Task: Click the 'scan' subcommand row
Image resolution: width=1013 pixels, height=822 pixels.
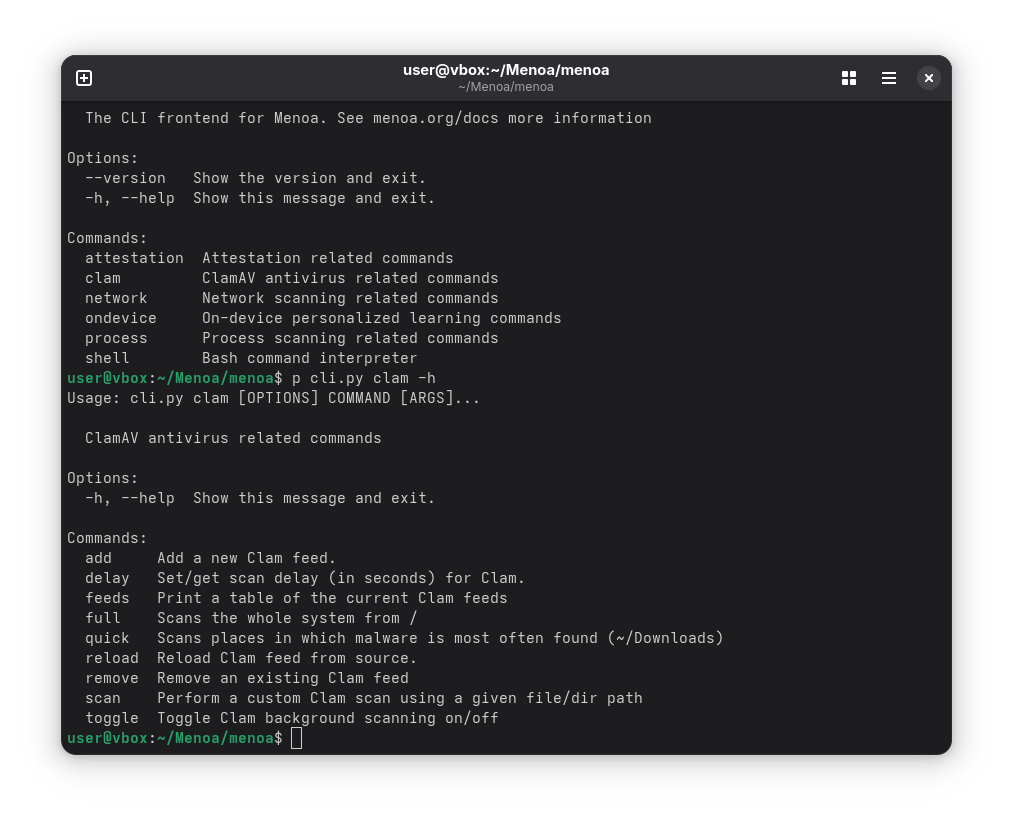Action: point(364,699)
